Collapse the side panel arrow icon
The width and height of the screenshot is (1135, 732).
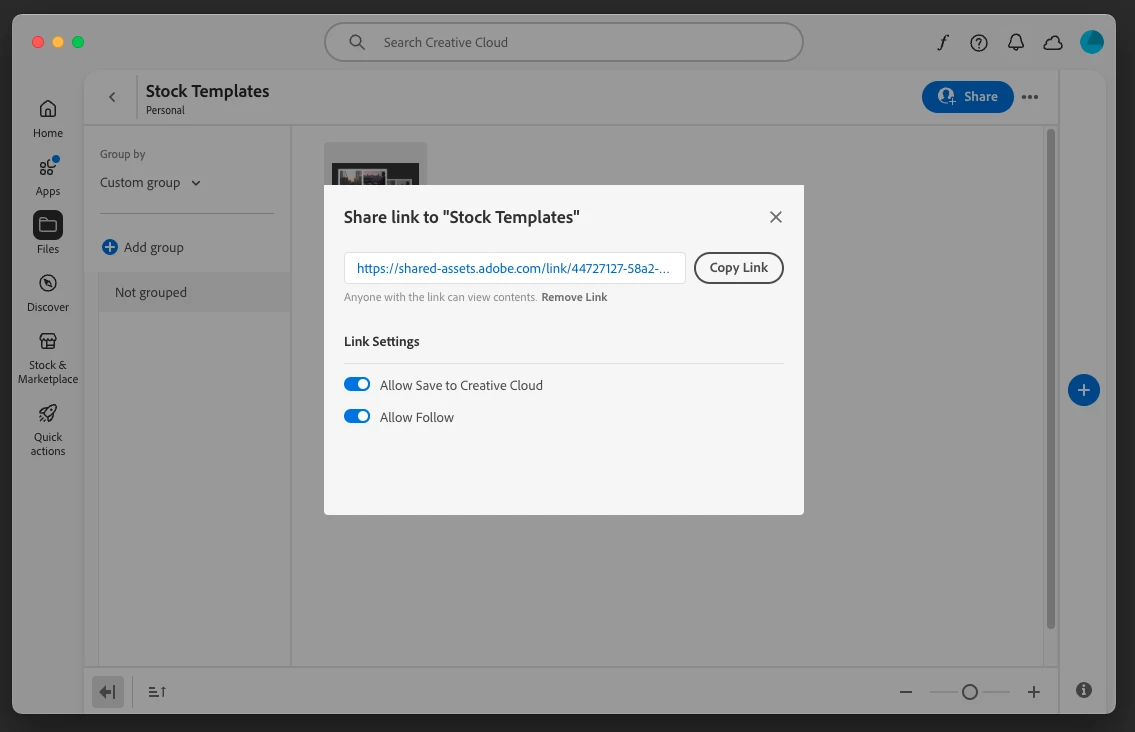coord(108,692)
